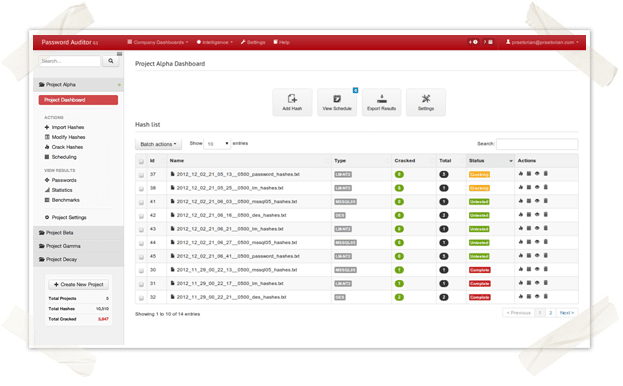View hash row 41 with eye icon

(537, 201)
